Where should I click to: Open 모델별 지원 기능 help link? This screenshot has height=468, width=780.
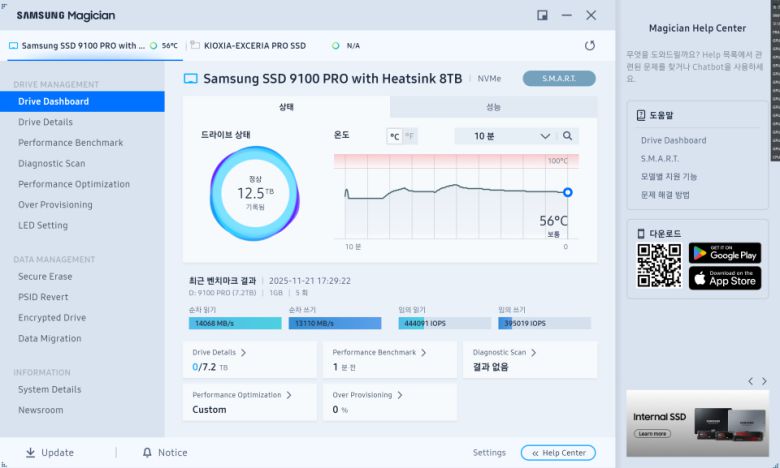coord(669,177)
